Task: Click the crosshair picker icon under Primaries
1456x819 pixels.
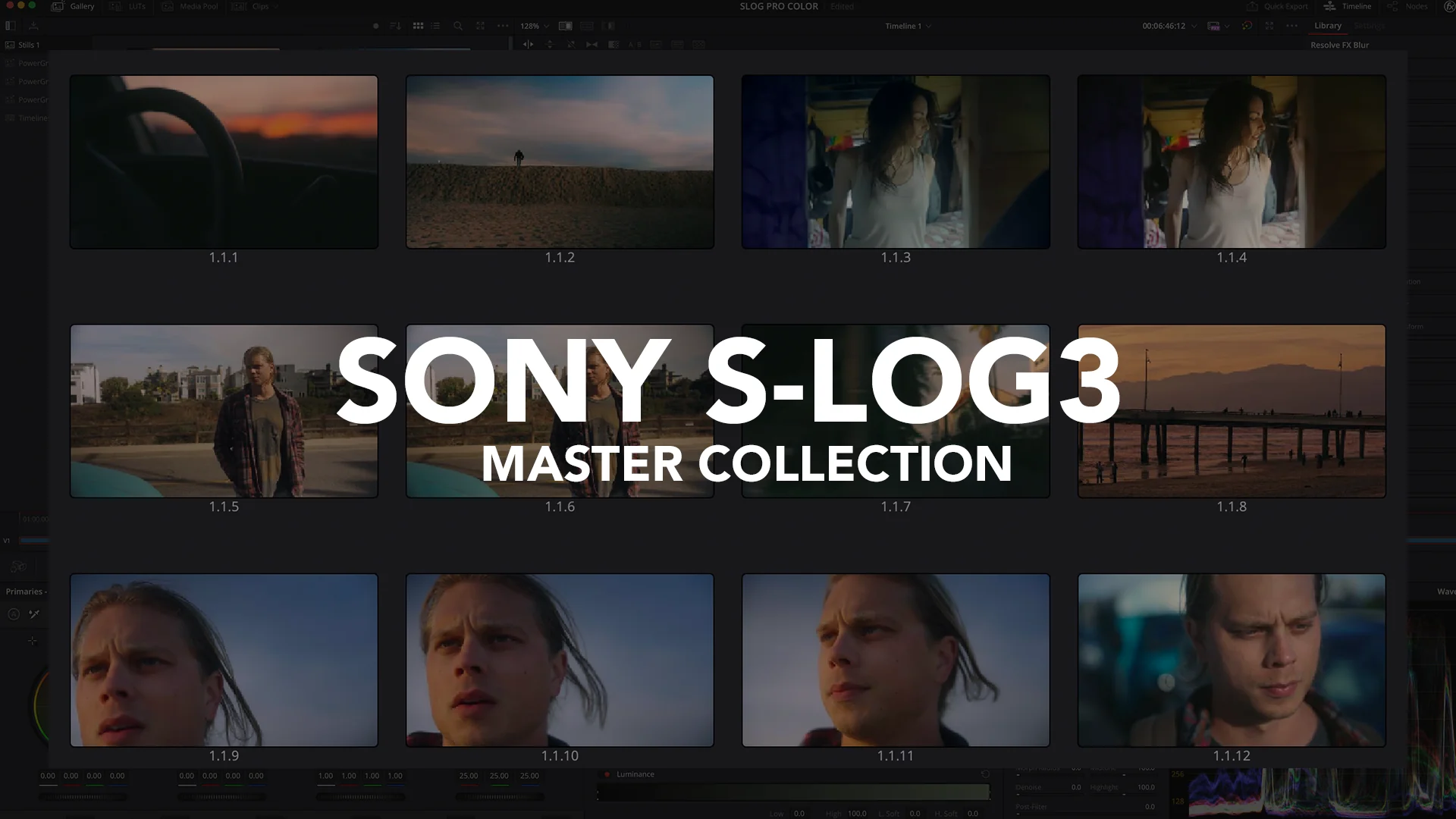Action: tap(33, 641)
